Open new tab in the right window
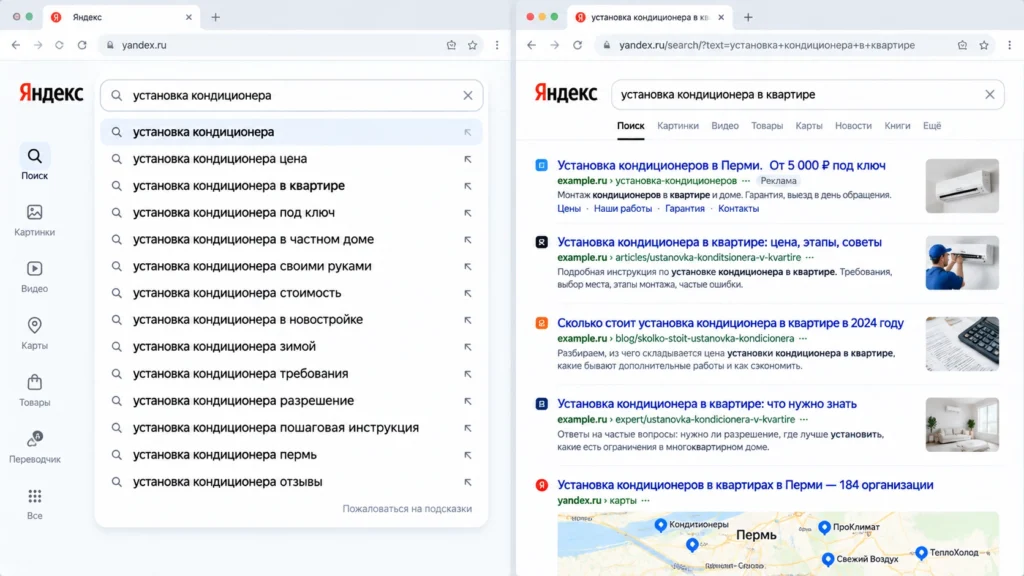 pos(748,17)
